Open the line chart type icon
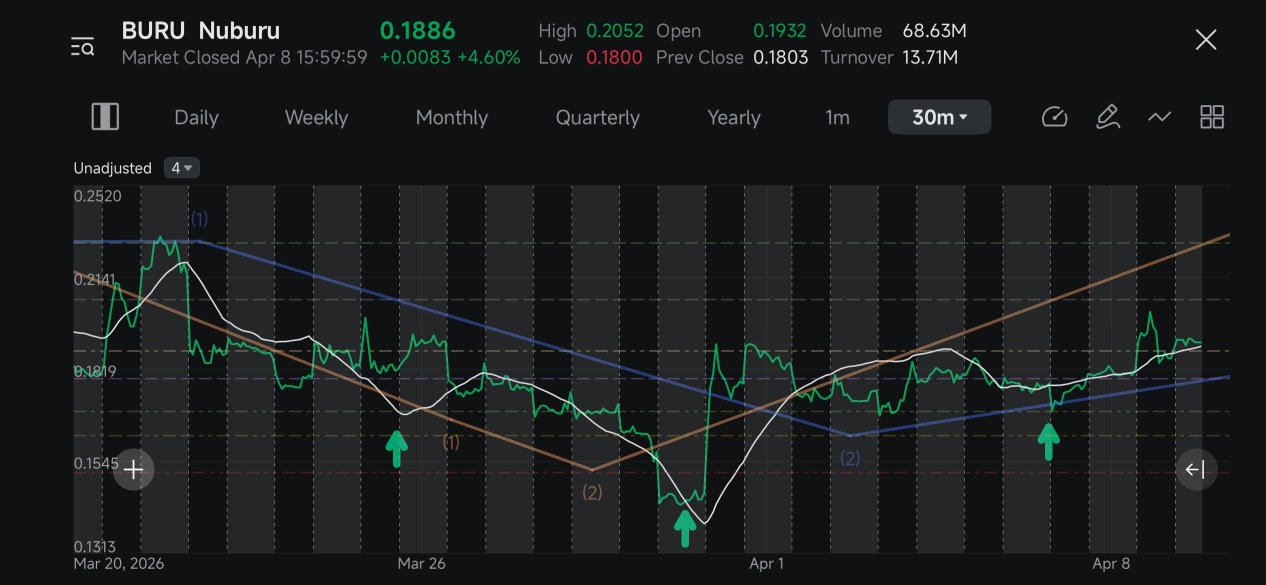The width and height of the screenshot is (1266, 585). [1159, 117]
